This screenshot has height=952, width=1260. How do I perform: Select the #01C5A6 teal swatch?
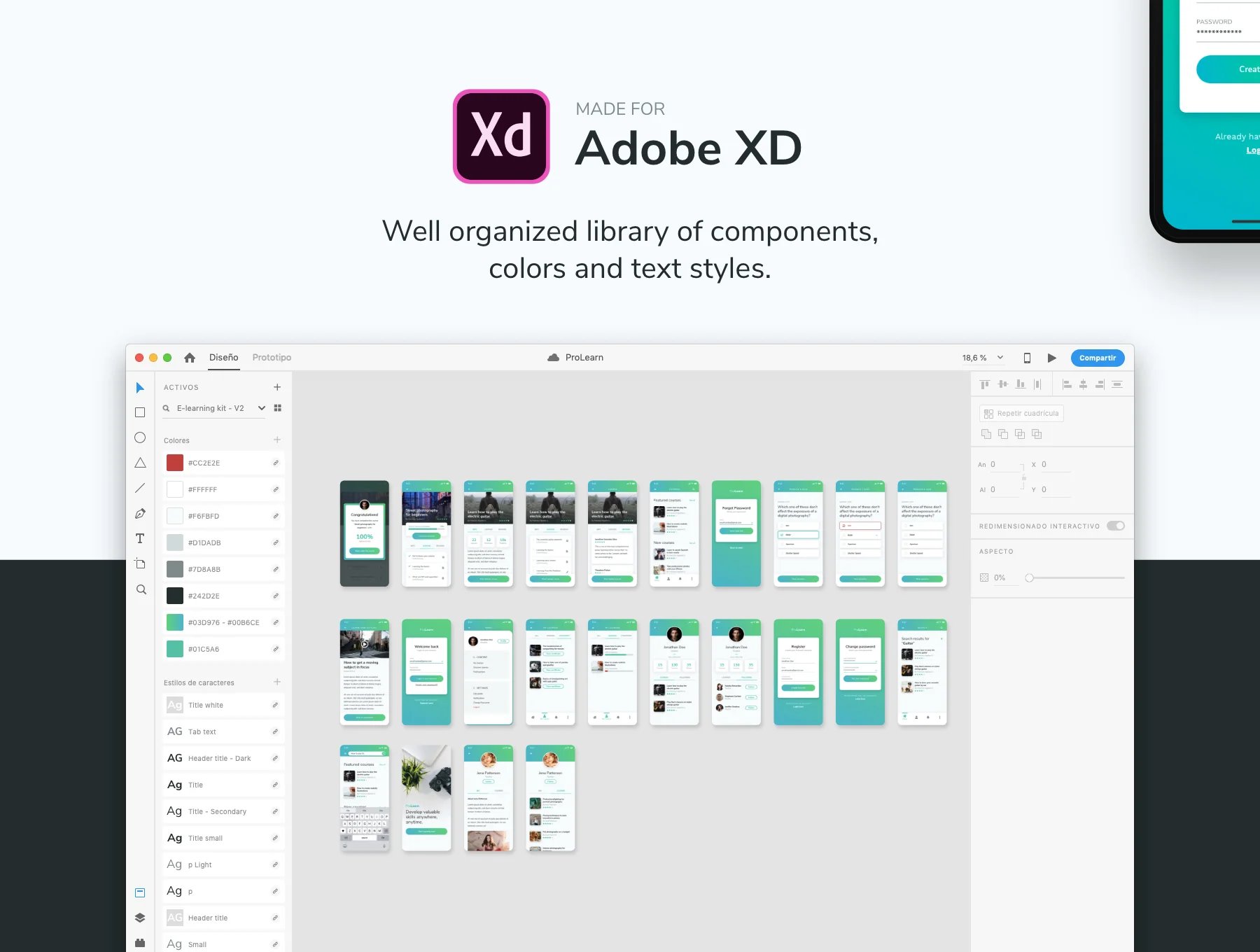click(x=175, y=649)
